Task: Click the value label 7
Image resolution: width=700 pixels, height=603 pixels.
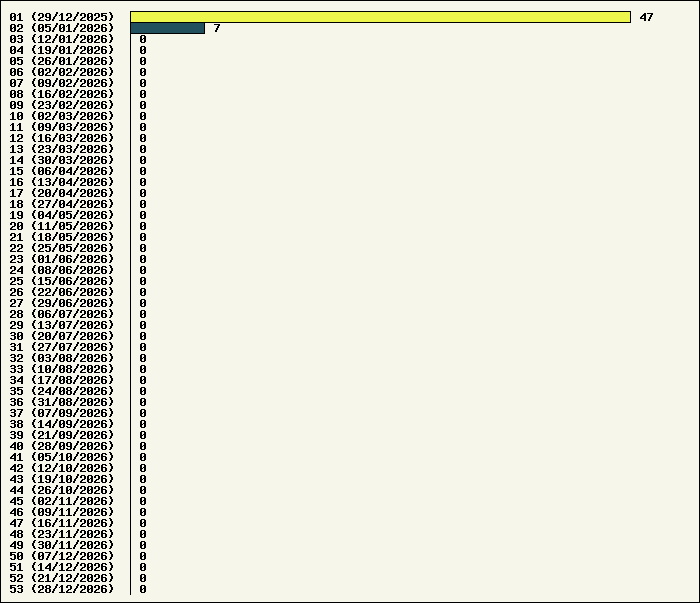Action: coord(216,28)
